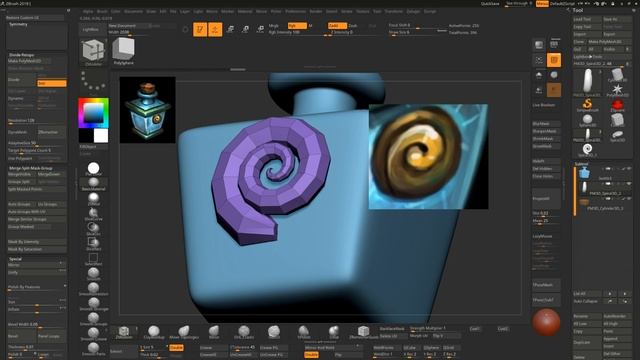Click the orange highlighted right shelf icon
This screenshot has width=640, height=360.
pyautogui.click(x=554, y=60)
